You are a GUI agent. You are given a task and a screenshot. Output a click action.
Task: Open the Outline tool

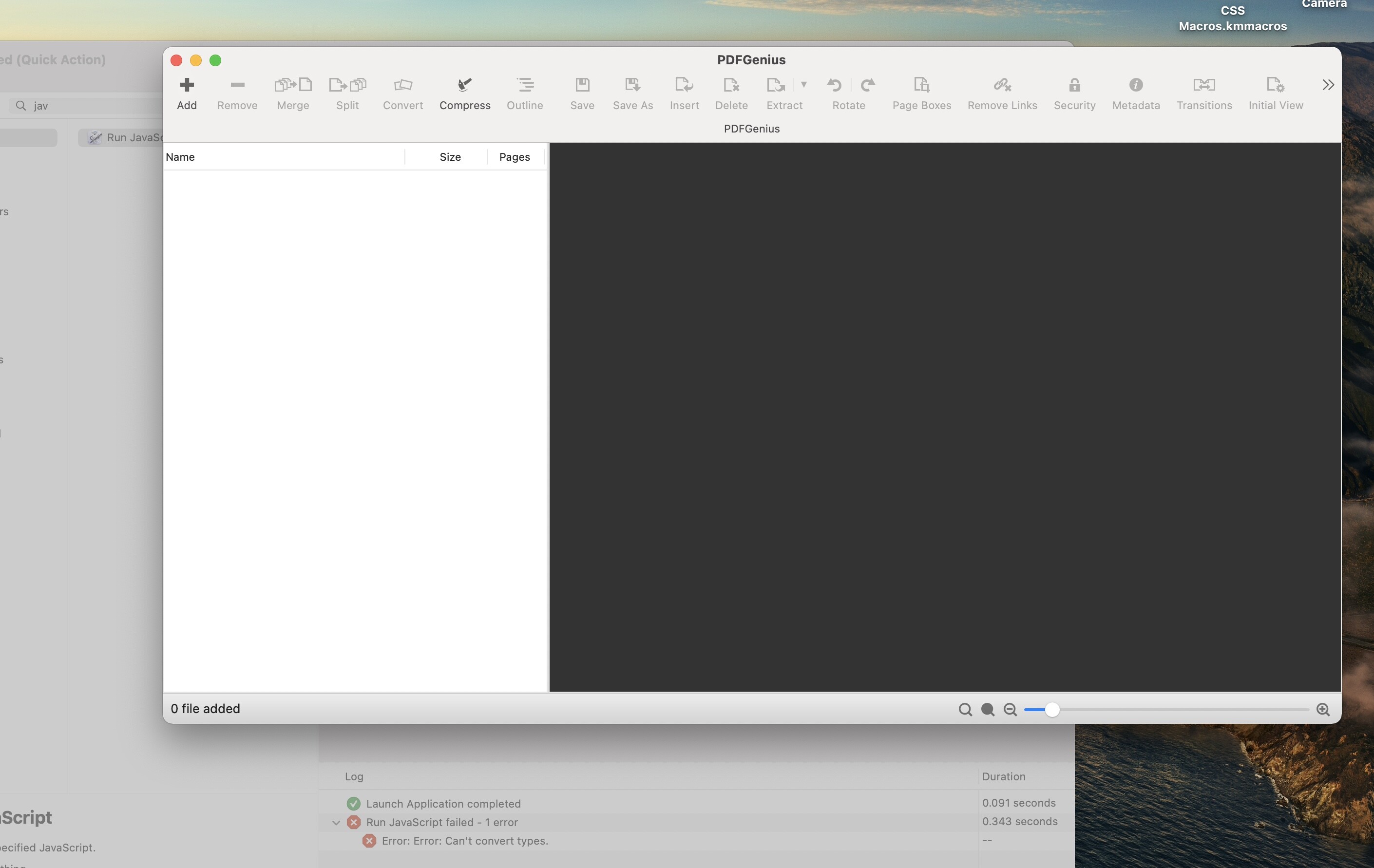tap(525, 86)
